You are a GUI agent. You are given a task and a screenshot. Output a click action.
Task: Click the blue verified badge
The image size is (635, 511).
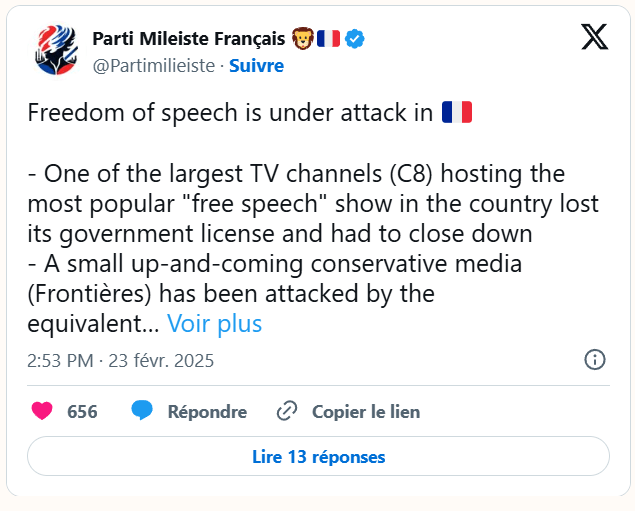[355, 39]
